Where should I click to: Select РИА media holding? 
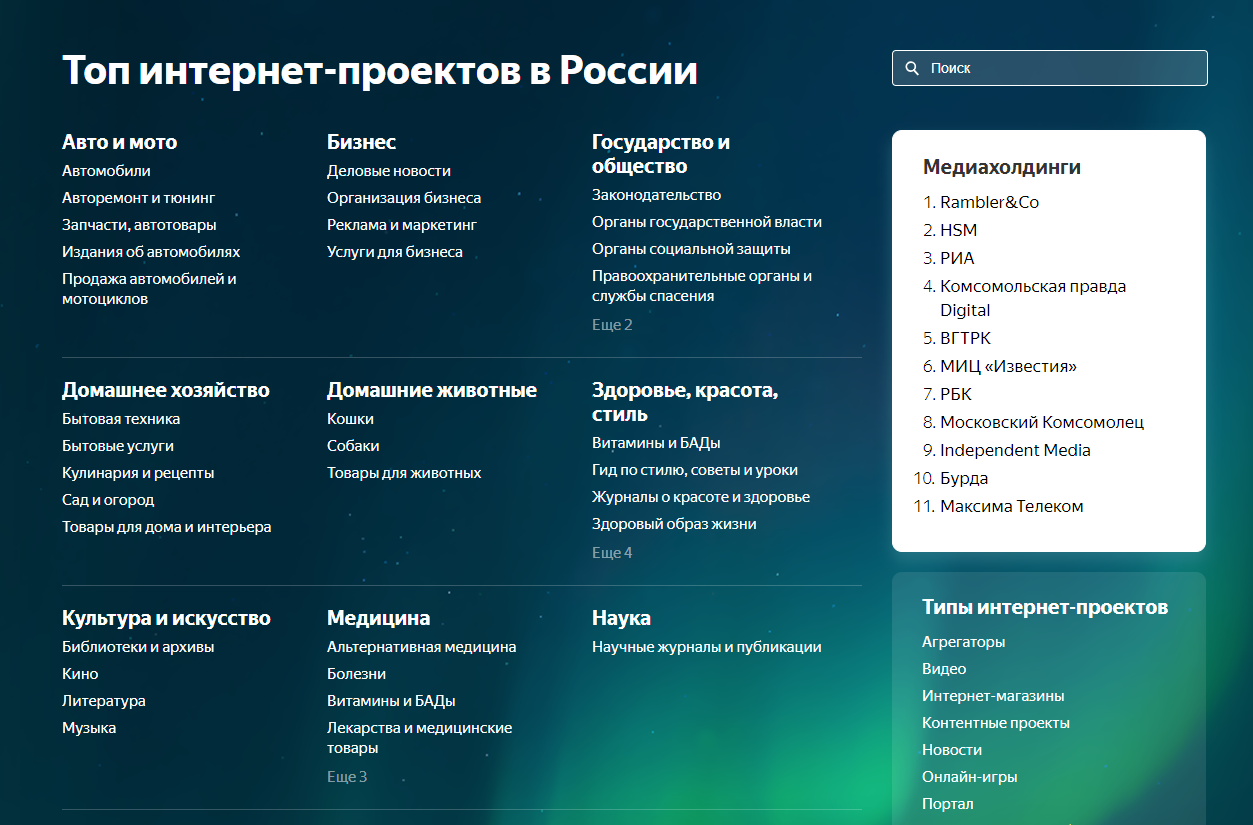click(957, 258)
